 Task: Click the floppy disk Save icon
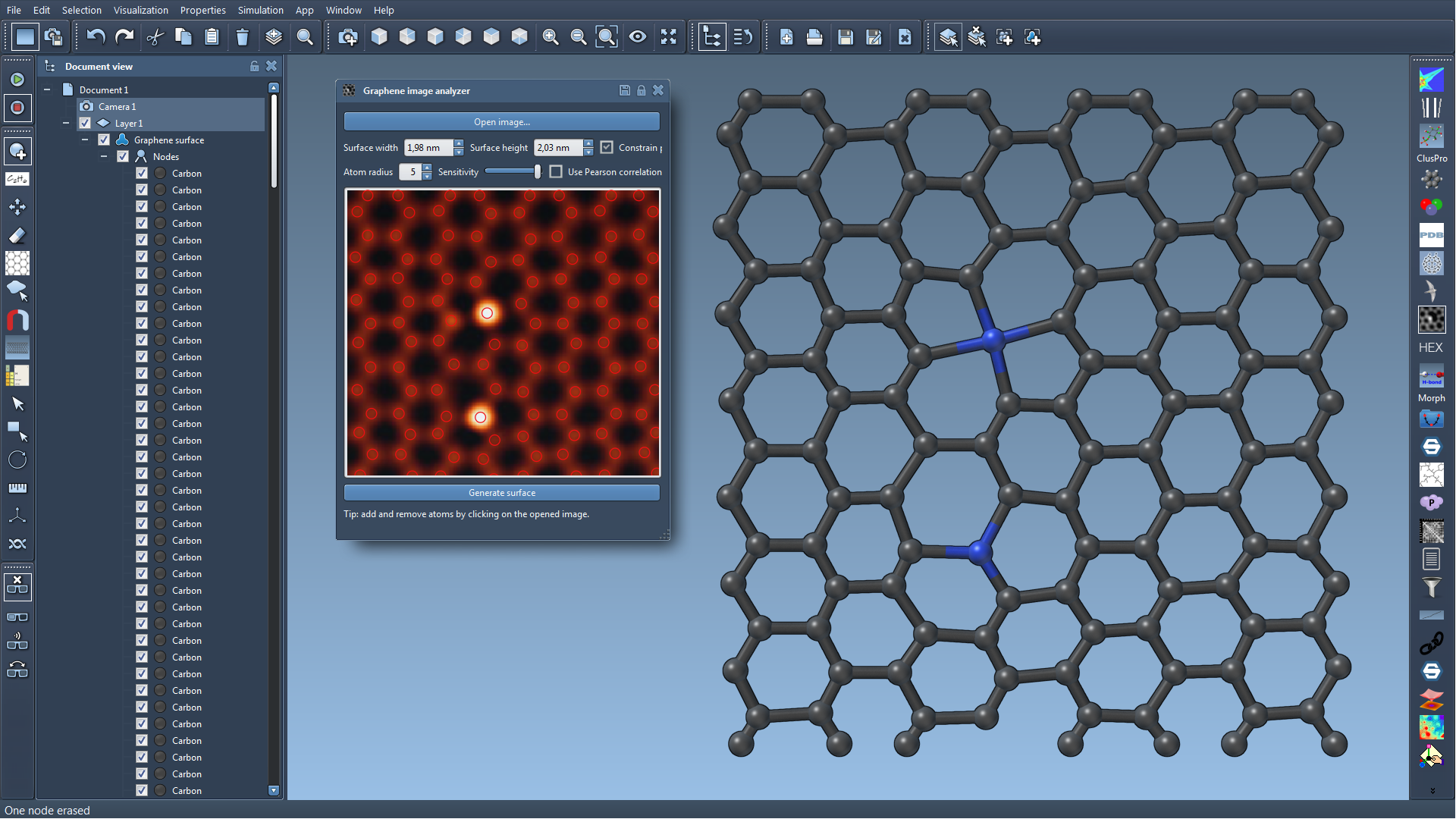pyautogui.click(x=846, y=36)
